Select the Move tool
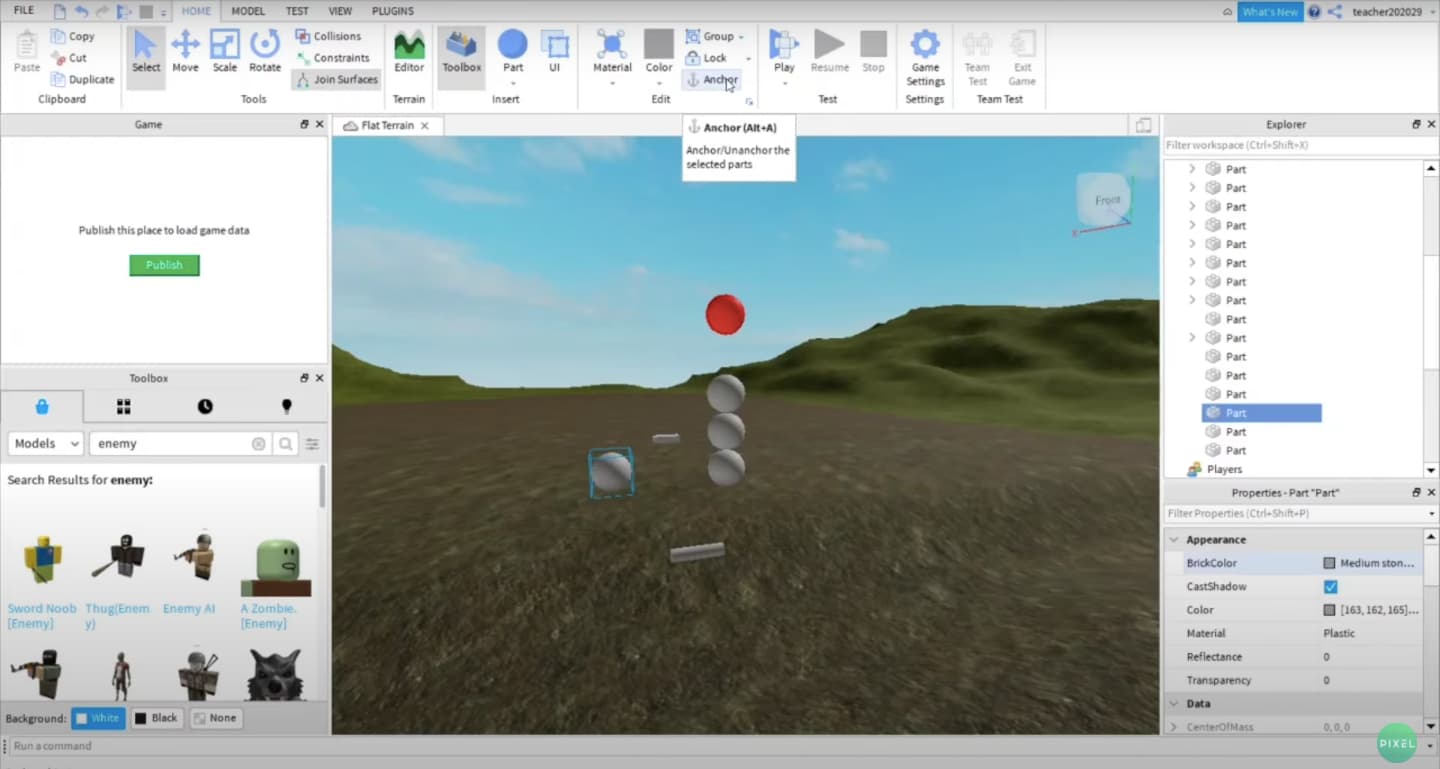Screen dimensions: 1440x769 [x=185, y=52]
